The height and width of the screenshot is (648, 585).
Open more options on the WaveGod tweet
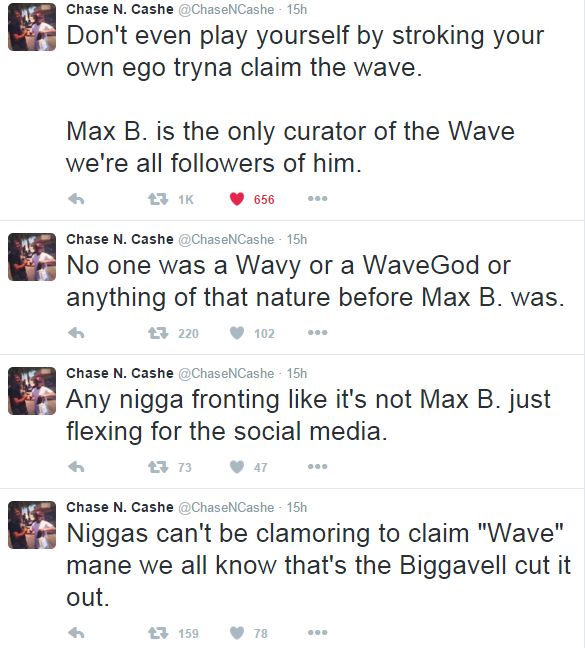[317, 332]
